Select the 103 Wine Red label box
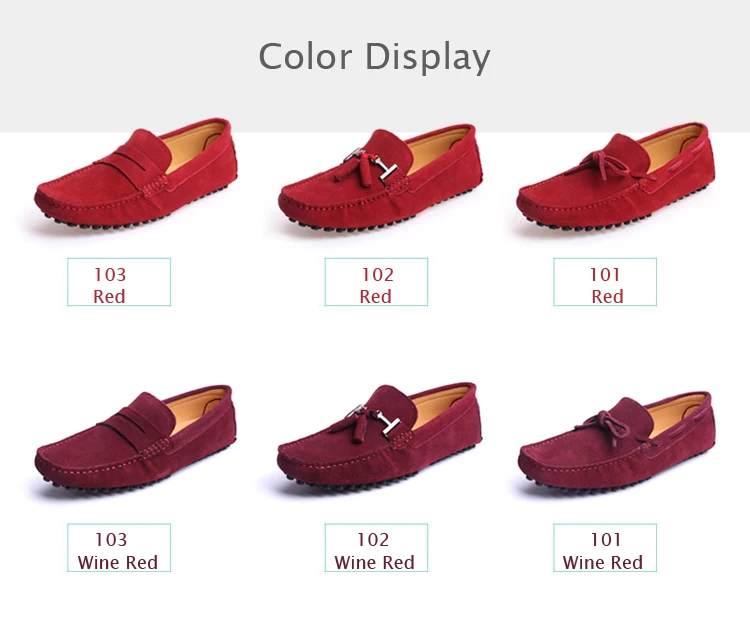 [119, 548]
